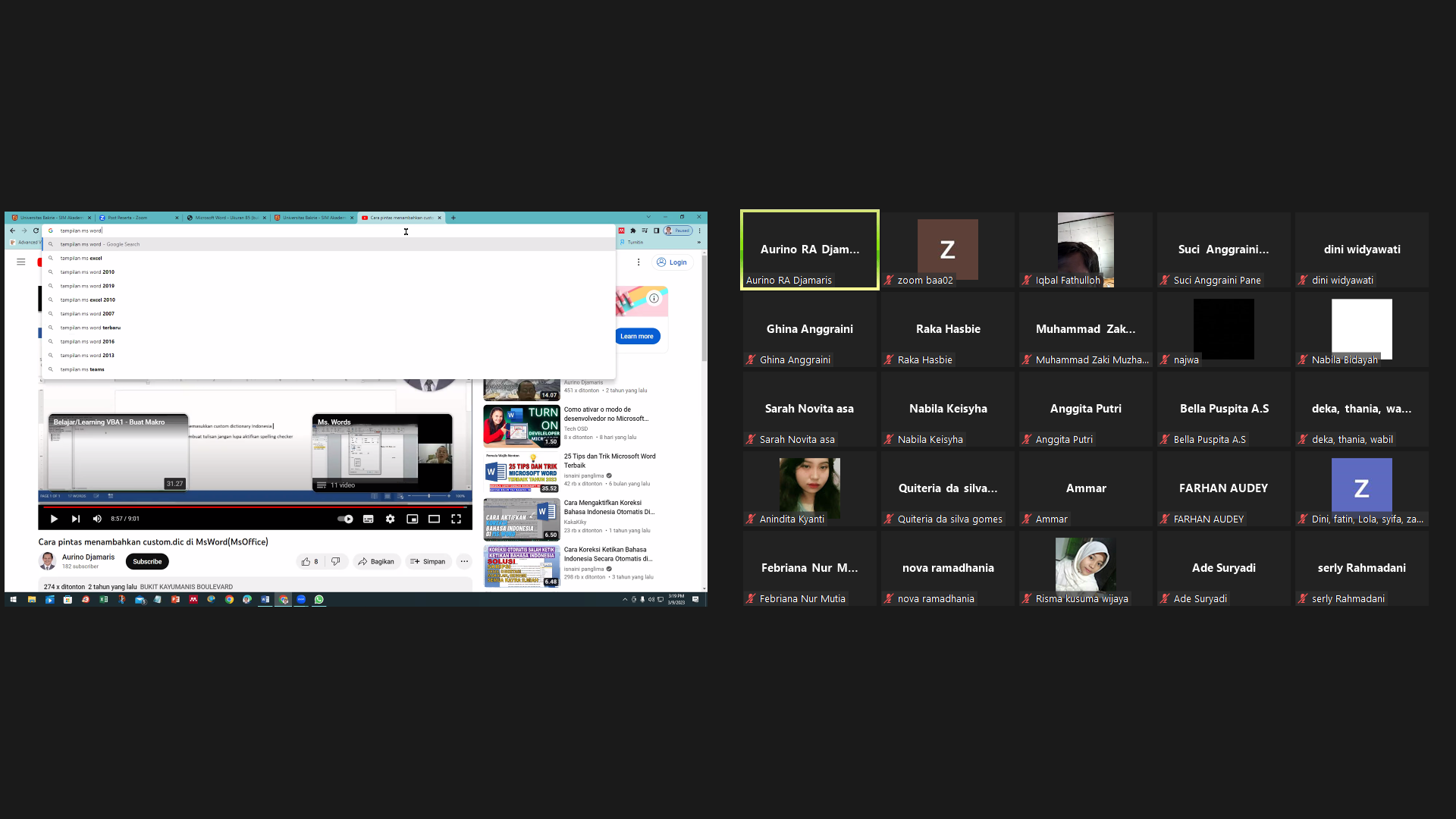Switch to the Post Peserta - Zoom tab
This screenshot has height=819, width=1456.
point(139,218)
